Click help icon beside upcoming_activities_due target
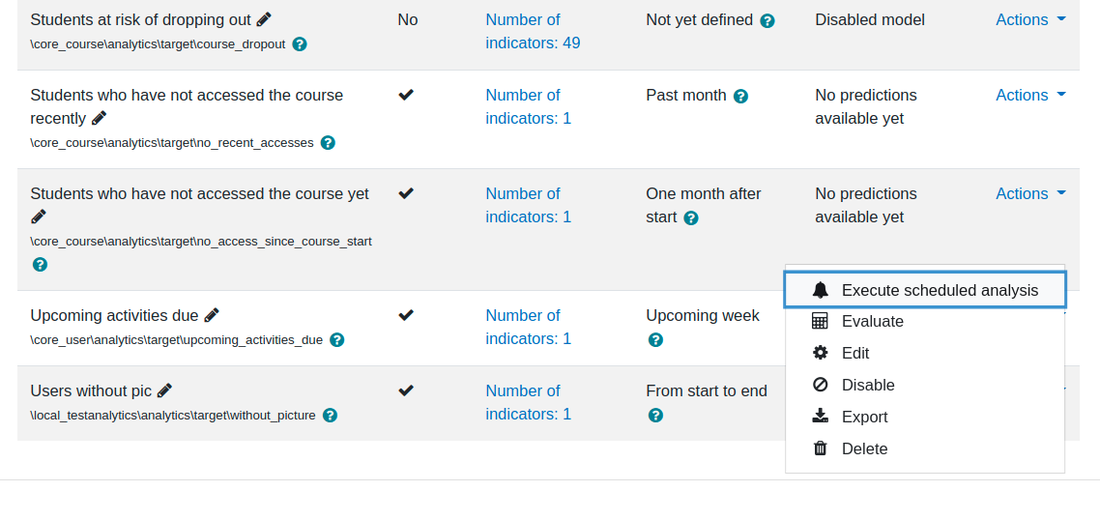 (x=337, y=340)
